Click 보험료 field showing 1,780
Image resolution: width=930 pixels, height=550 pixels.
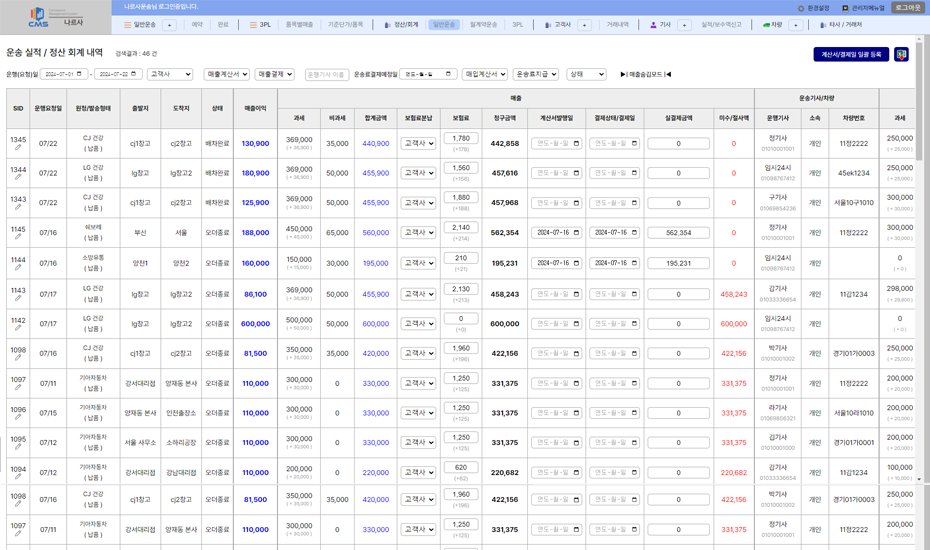coord(461,138)
